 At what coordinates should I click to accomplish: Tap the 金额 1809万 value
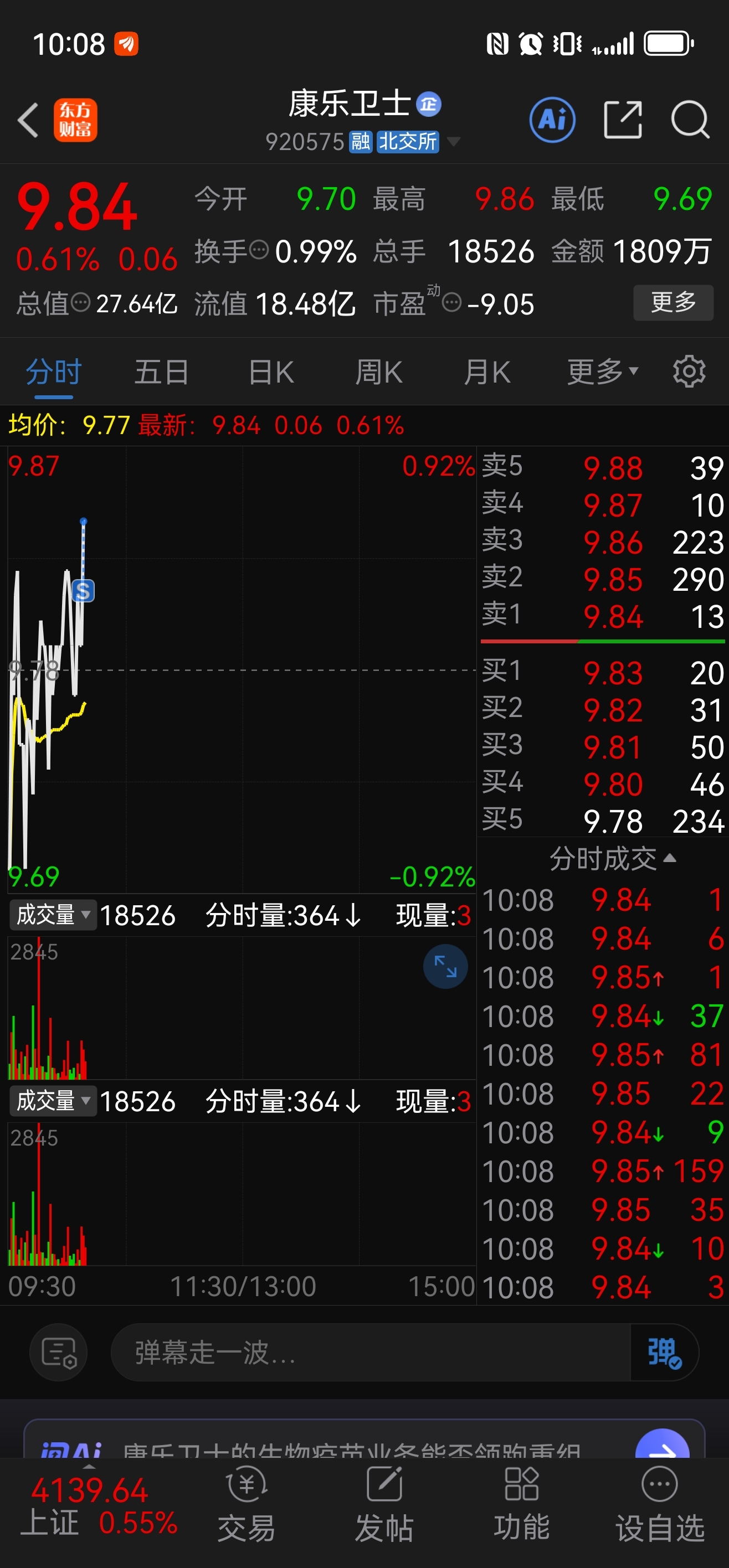(x=662, y=251)
